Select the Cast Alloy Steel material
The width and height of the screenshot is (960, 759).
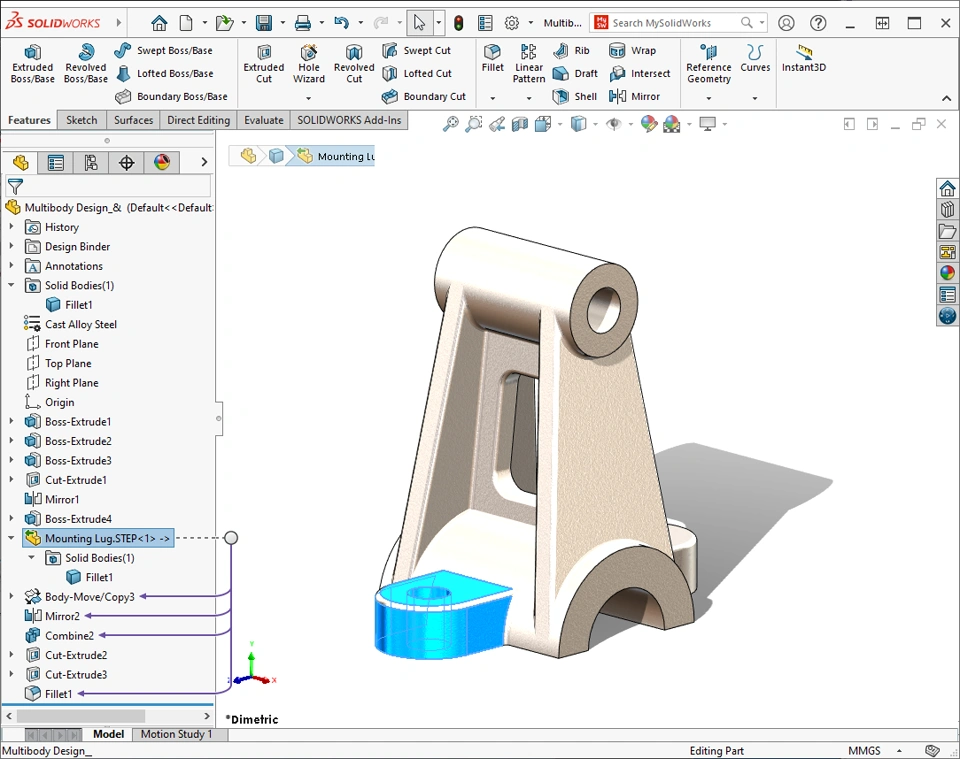pyautogui.click(x=80, y=324)
